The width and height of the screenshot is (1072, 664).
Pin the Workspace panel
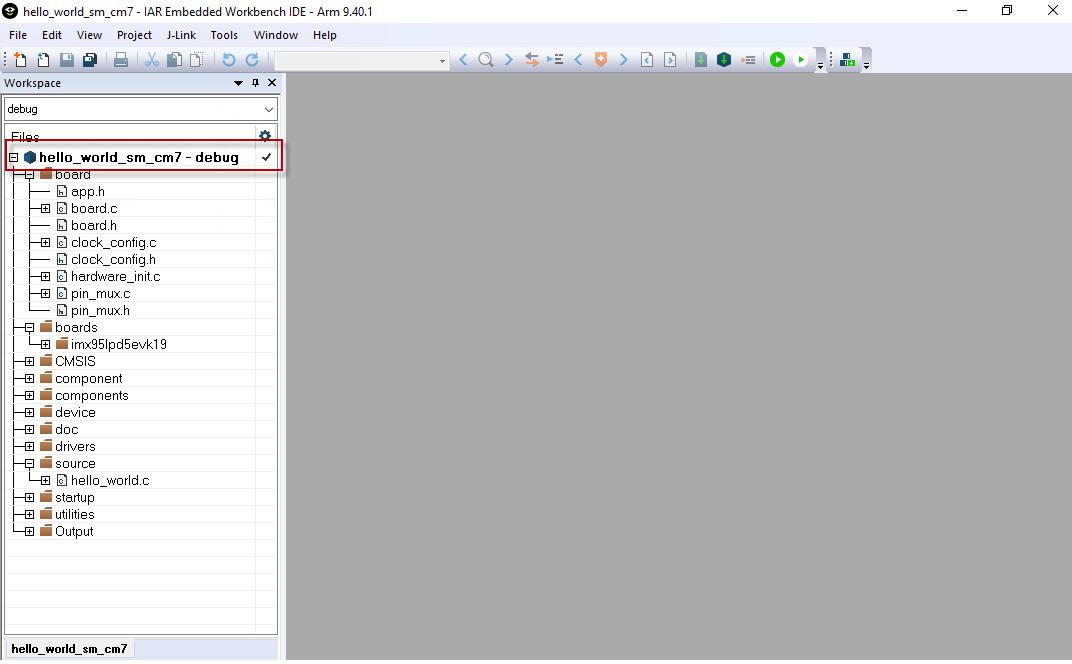point(256,83)
